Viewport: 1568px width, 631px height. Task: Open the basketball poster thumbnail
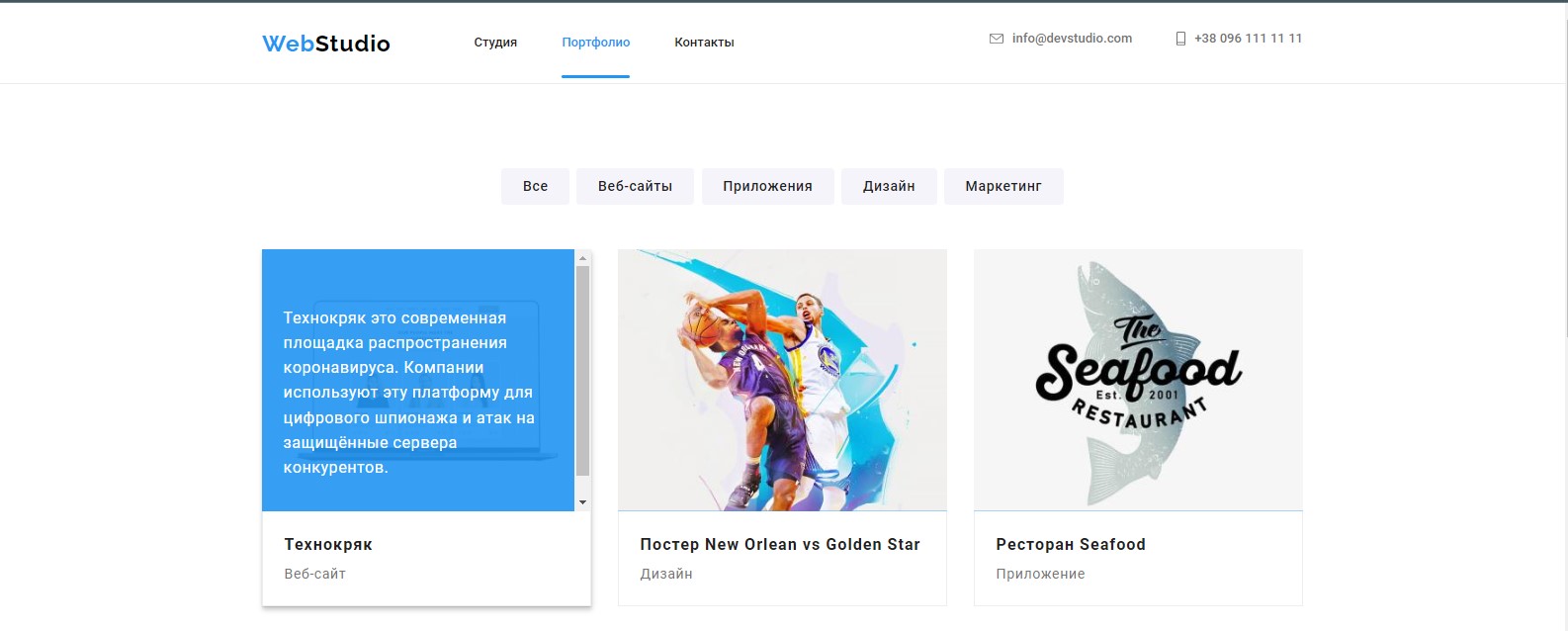coord(782,380)
